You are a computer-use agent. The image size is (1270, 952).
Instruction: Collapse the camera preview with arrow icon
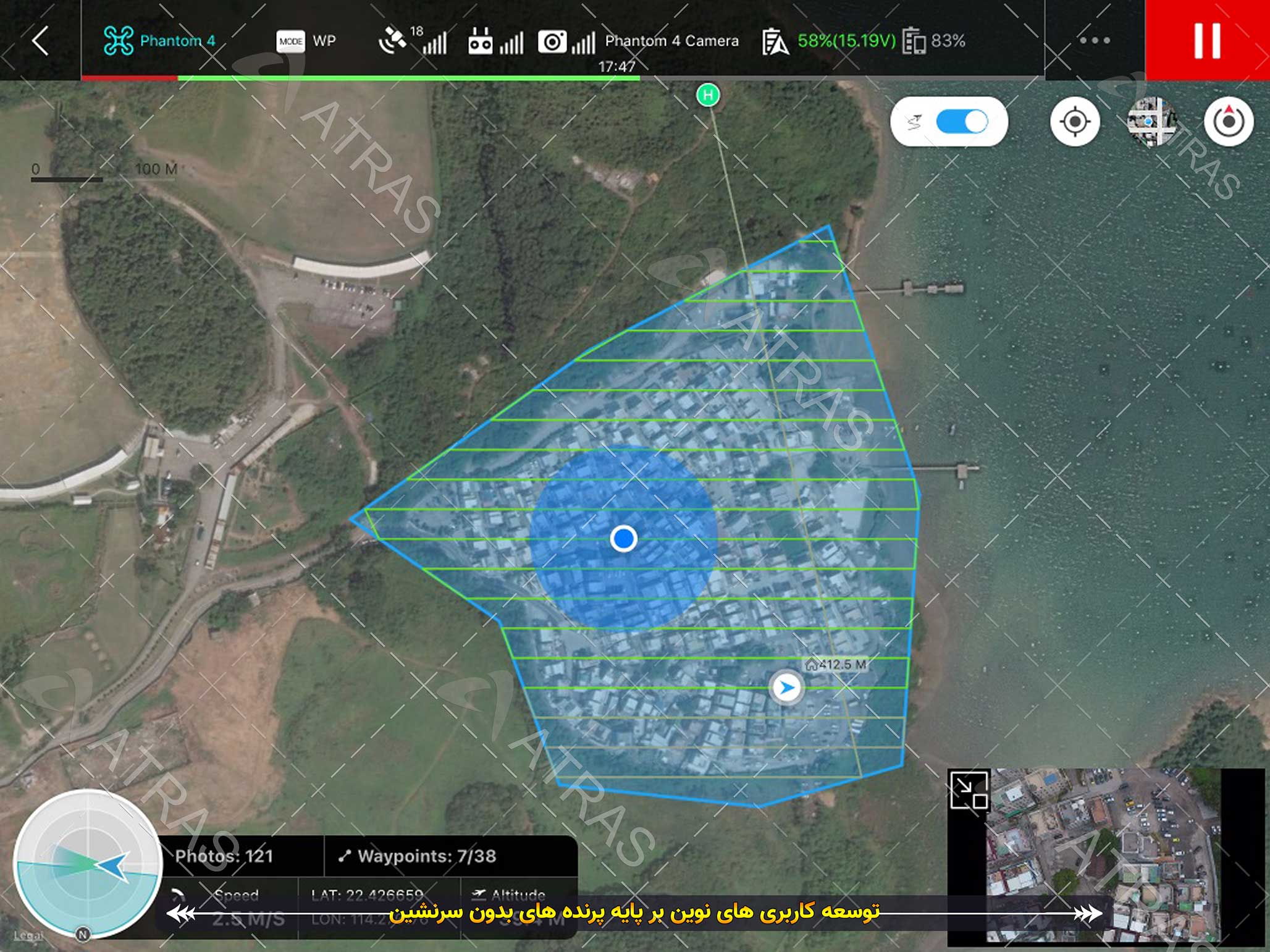(969, 790)
